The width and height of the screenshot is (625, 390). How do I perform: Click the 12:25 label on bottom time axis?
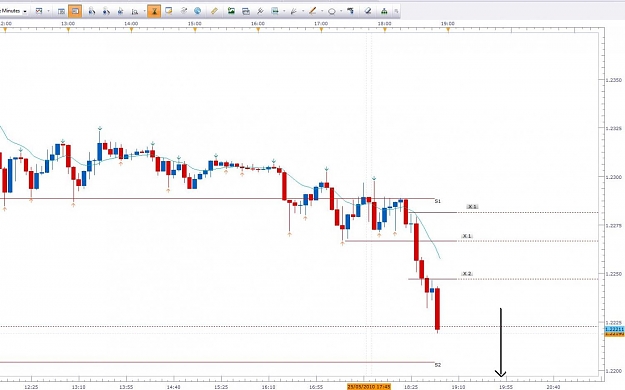(x=31, y=387)
